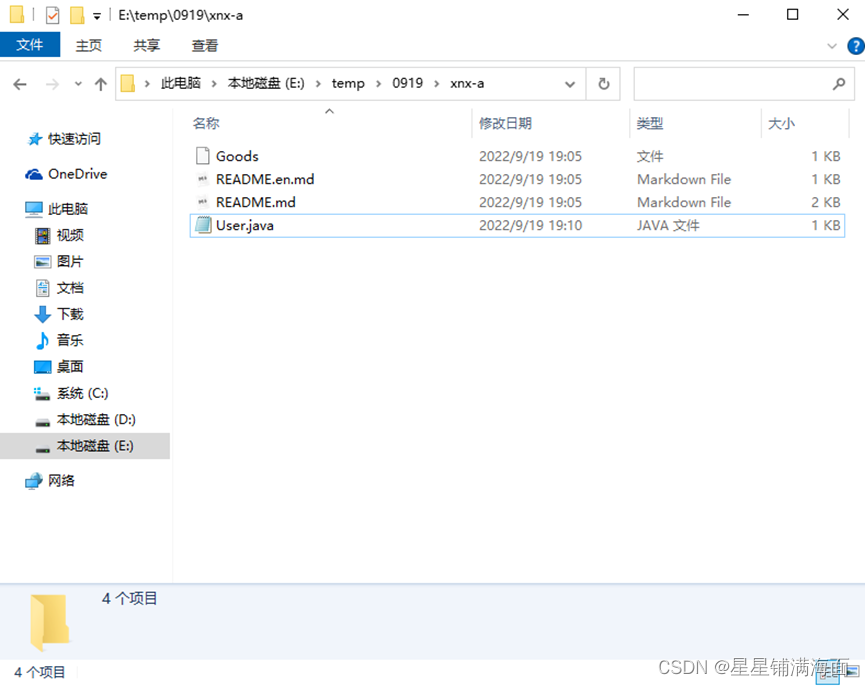The image size is (865, 686).
Task: Click the New Folder quick access icon
Action: [x=77, y=15]
